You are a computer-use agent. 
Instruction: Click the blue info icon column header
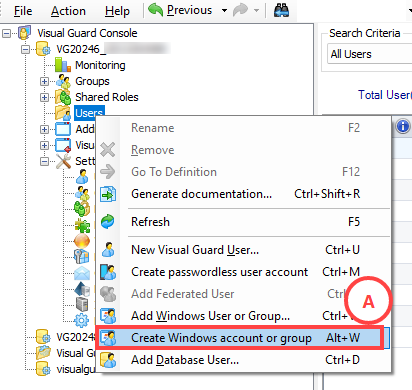pyautogui.click(x=403, y=127)
